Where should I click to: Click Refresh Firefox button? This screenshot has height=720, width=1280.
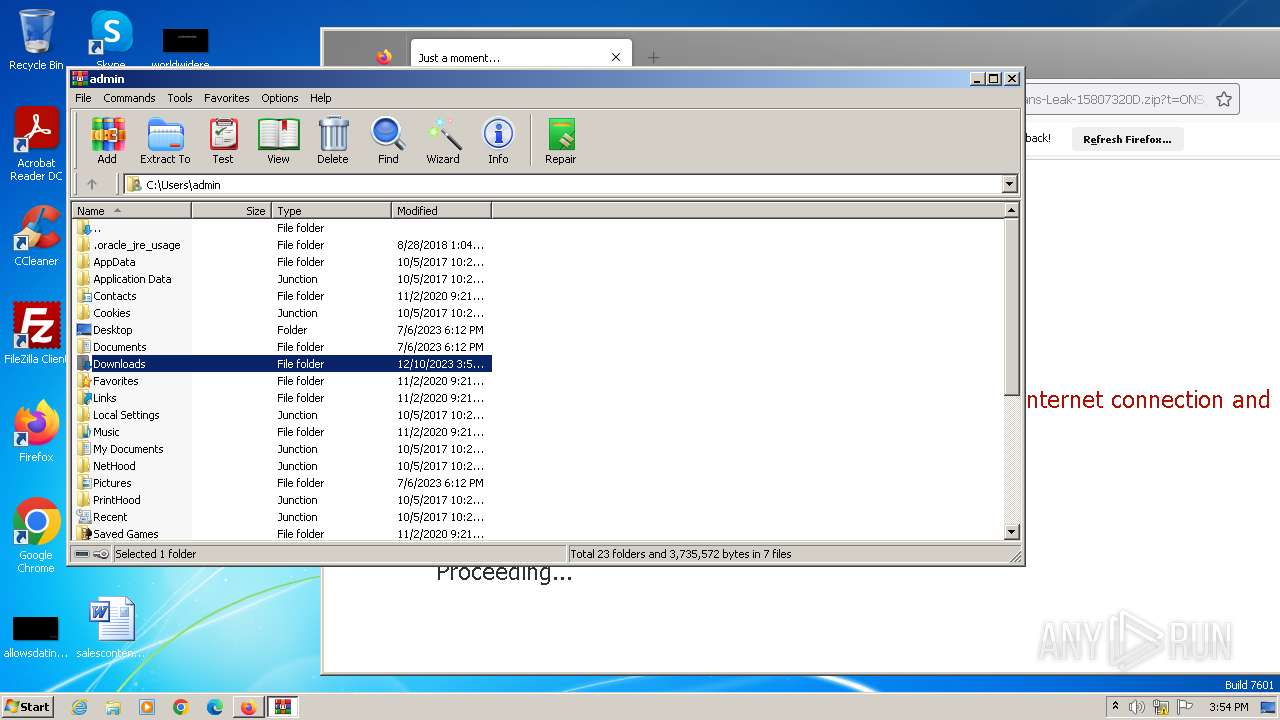[1127, 139]
